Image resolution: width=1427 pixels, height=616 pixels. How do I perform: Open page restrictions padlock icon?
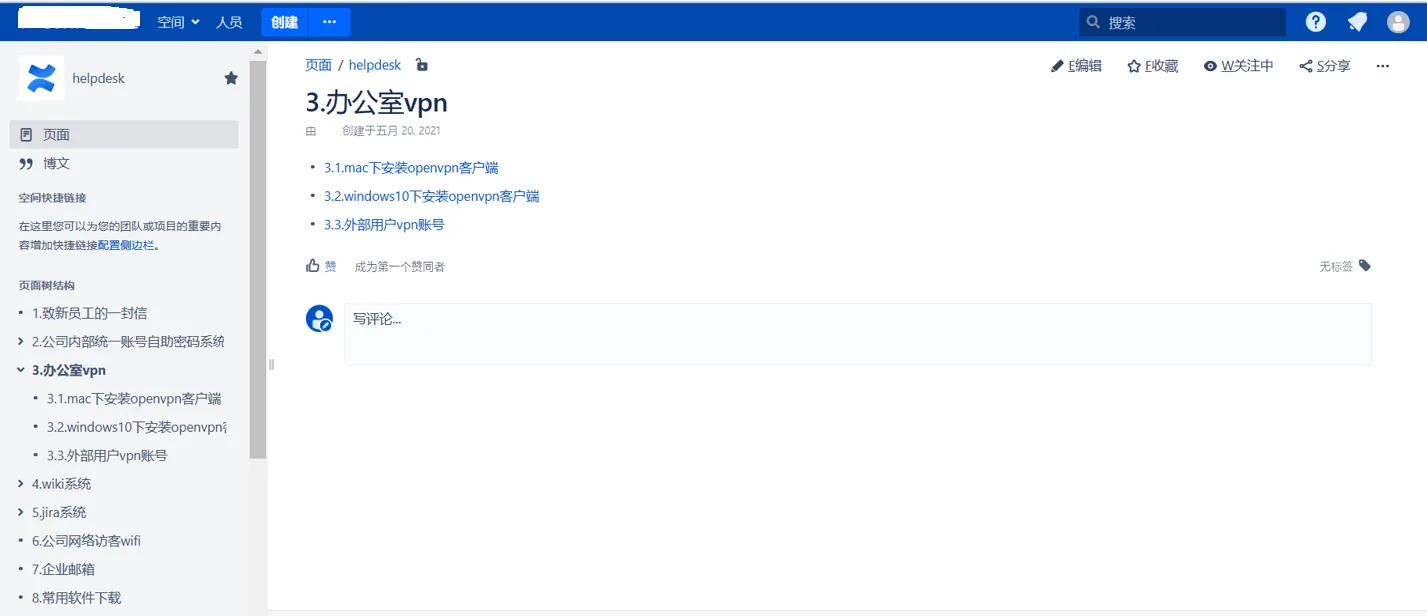click(x=422, y=65)
